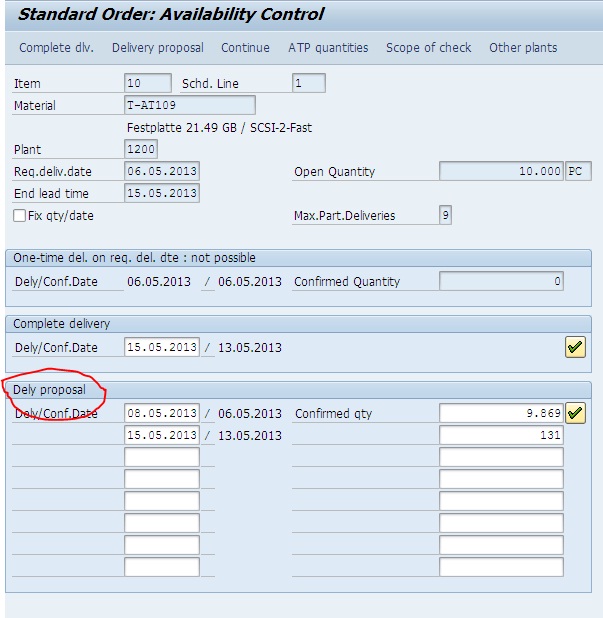Click last empty delivery date field

162,567
